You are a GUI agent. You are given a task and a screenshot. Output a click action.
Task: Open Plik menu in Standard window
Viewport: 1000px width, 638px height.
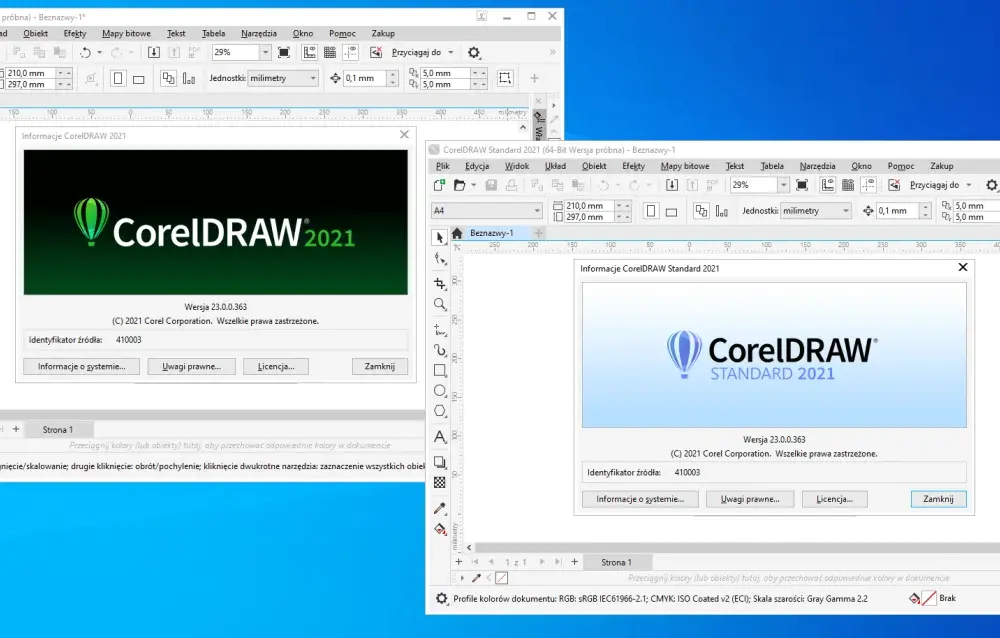click(443, 166)
